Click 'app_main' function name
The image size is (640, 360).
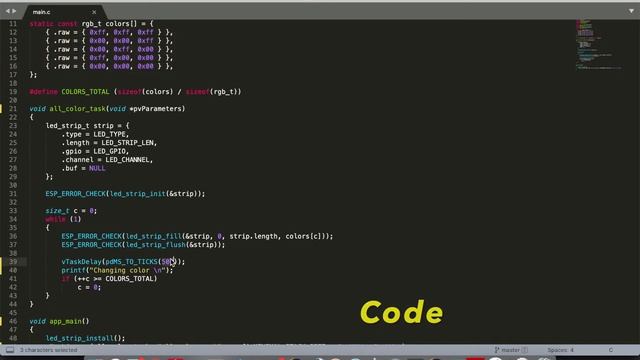coord(65,321)
